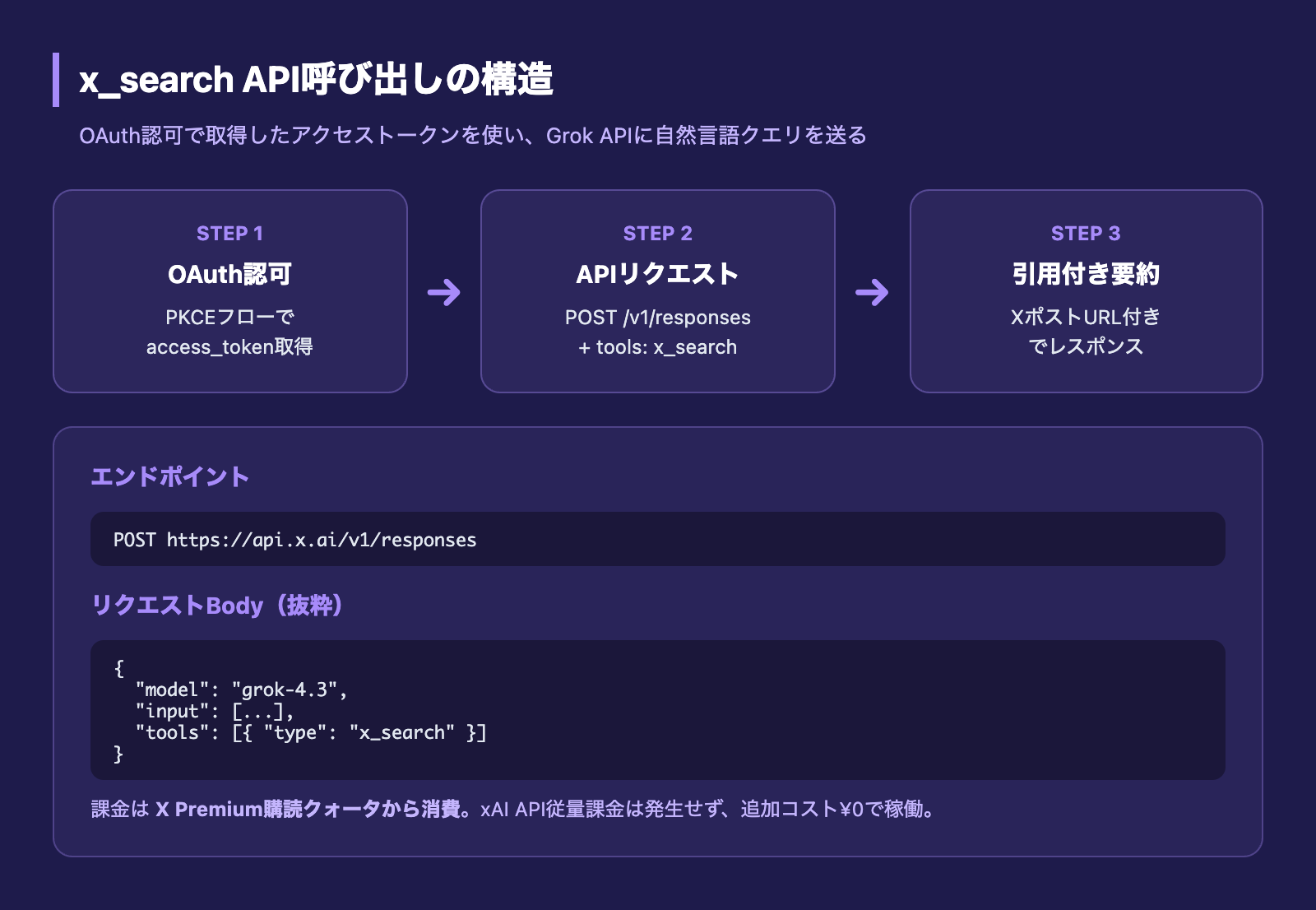The height and width of the screenshot is (910, 1316).
Task: Click the 'access_token取得' text
Action: click(229, 347)
